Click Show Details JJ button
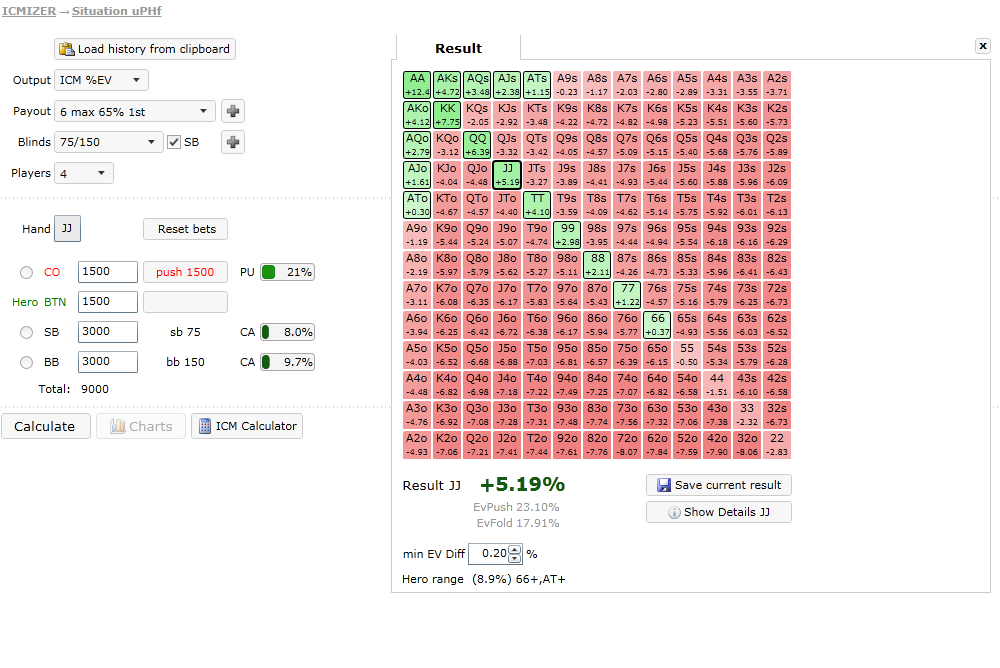Image resolution: width=1000 pixels, height=668 pixels. (x=719, y=512)
